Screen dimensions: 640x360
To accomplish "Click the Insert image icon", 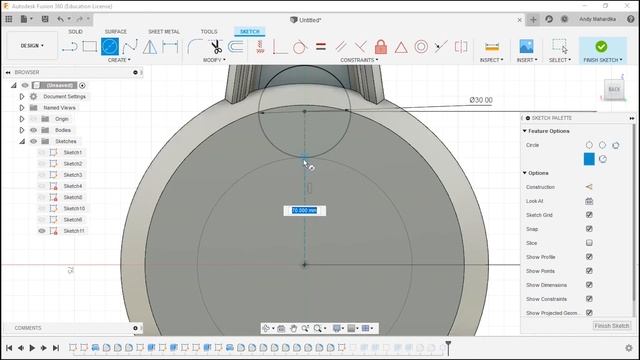I will pos(527,47).
